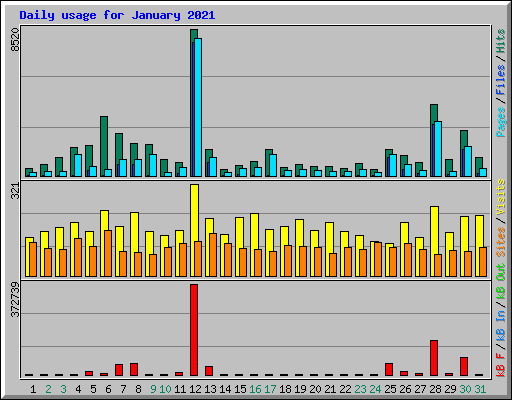This screenshot has width=512, height=400.
Task: Click day 8 axis label
Action: 138,389
